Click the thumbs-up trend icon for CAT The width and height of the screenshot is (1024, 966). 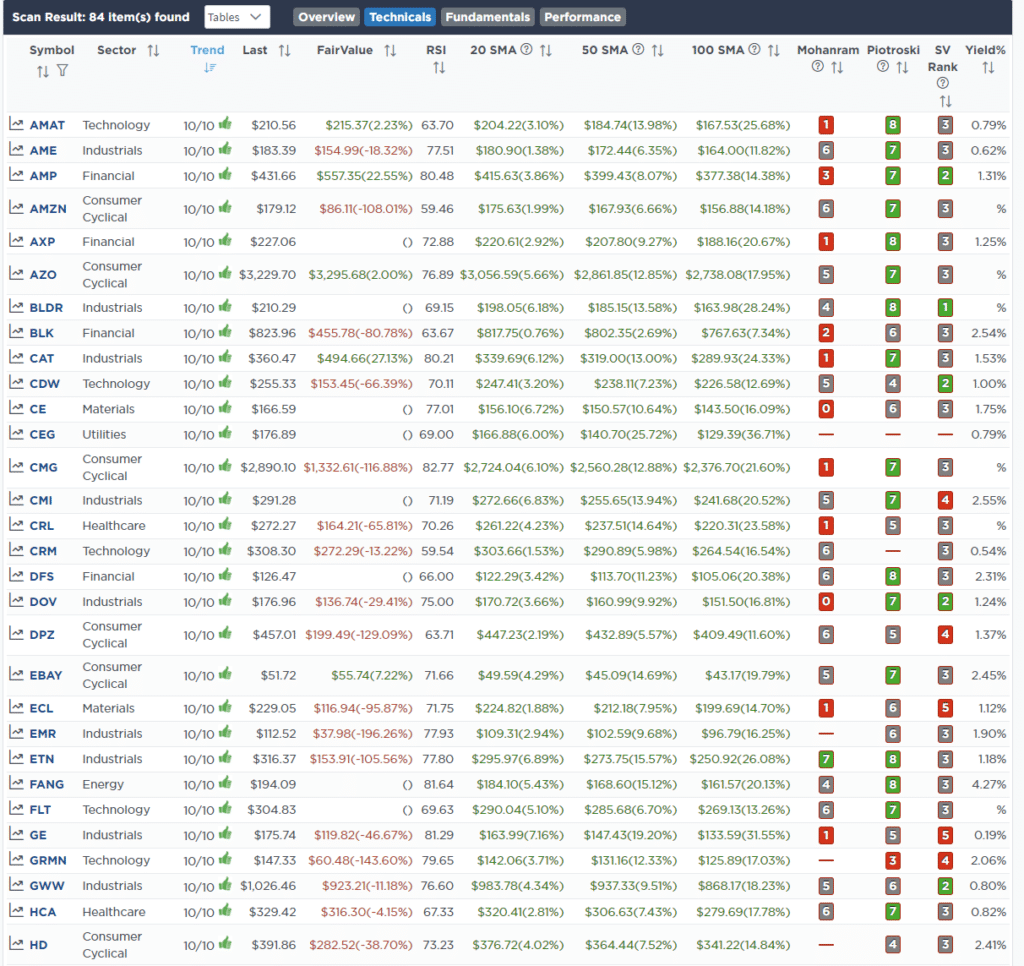(x=225, y=357)
